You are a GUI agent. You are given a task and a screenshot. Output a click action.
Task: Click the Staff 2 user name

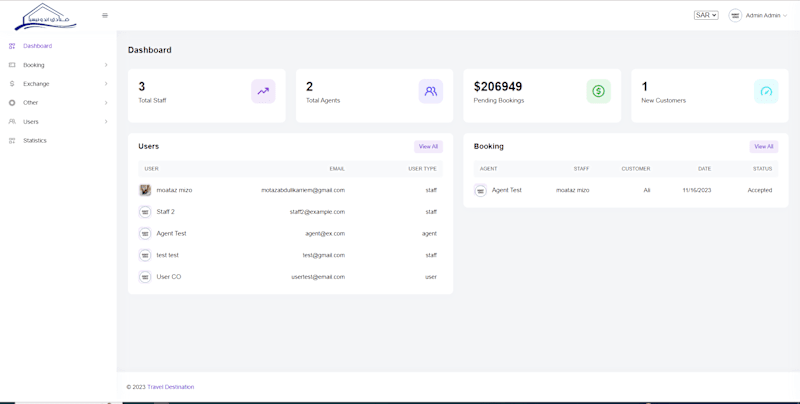[165, 212]
